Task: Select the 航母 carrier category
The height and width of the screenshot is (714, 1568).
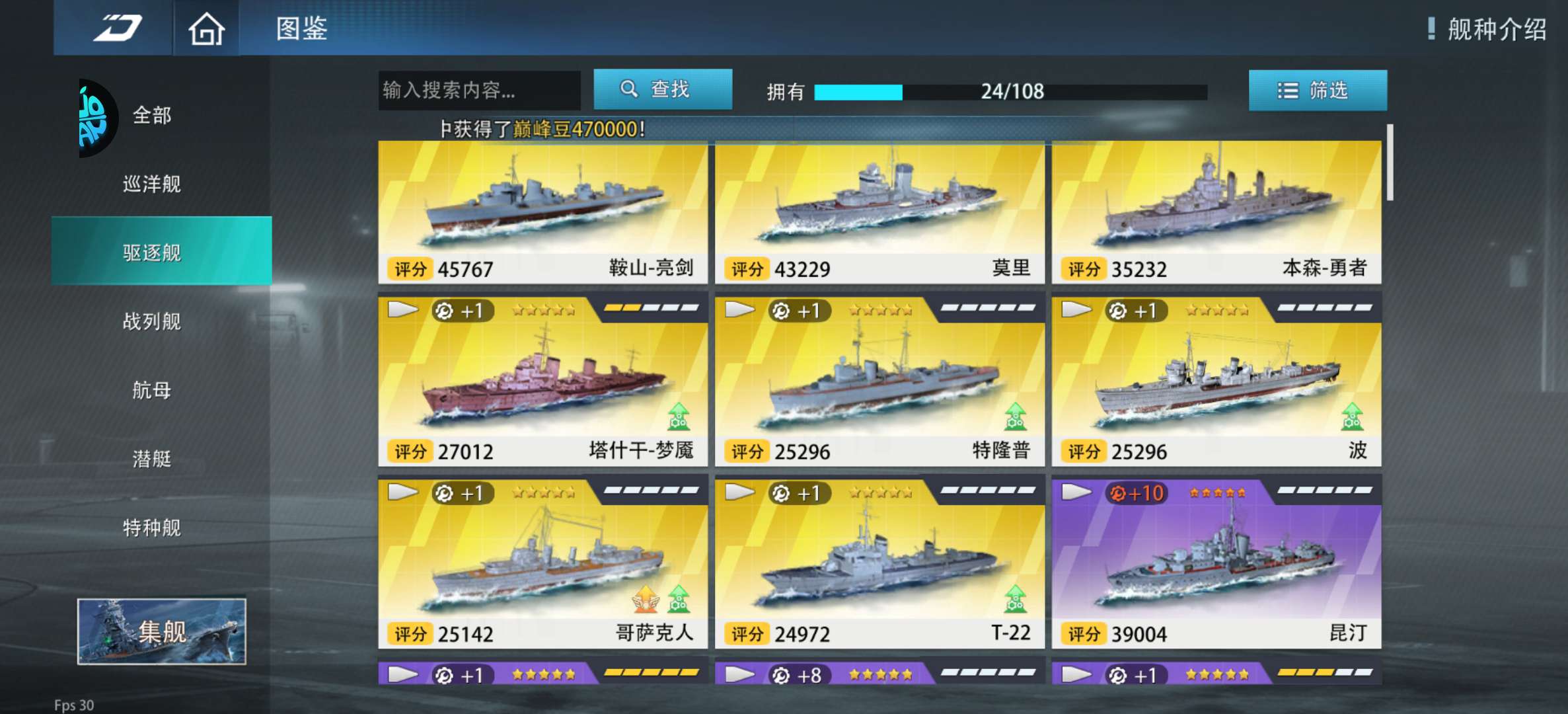Action: click(x=152, y=390)
